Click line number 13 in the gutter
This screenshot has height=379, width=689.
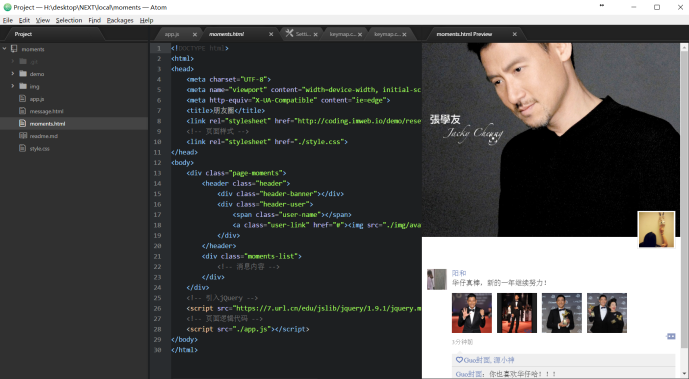point(157,173)
